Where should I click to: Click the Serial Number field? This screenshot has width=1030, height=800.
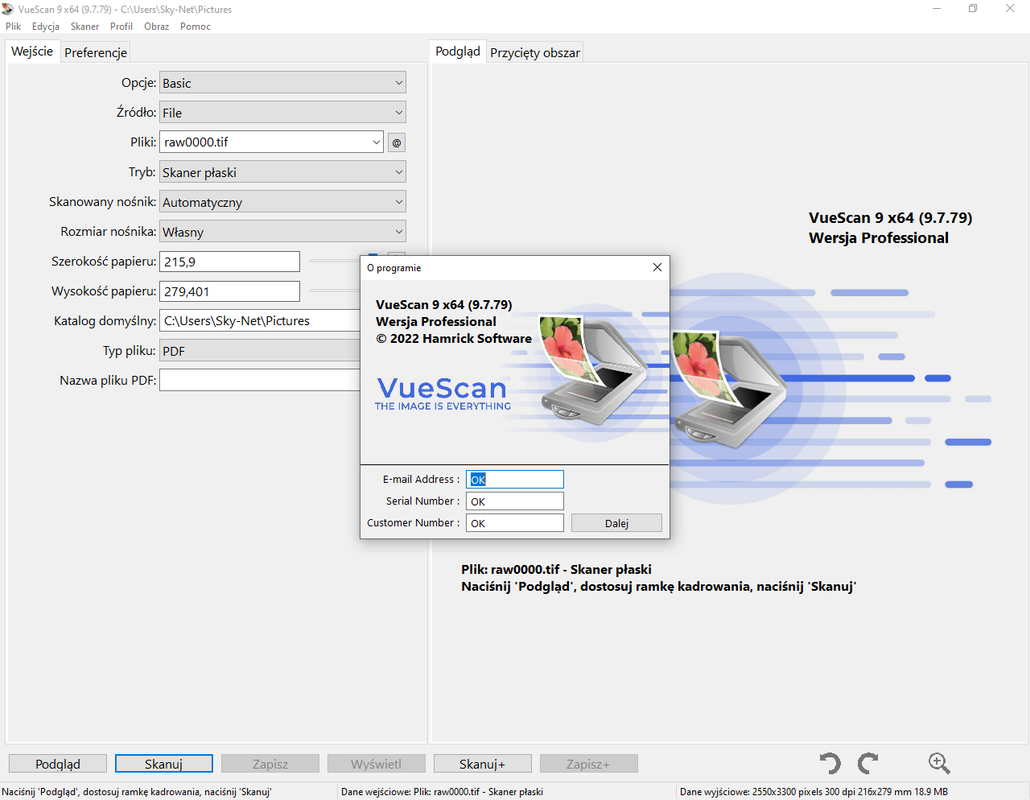click(514, 501)
